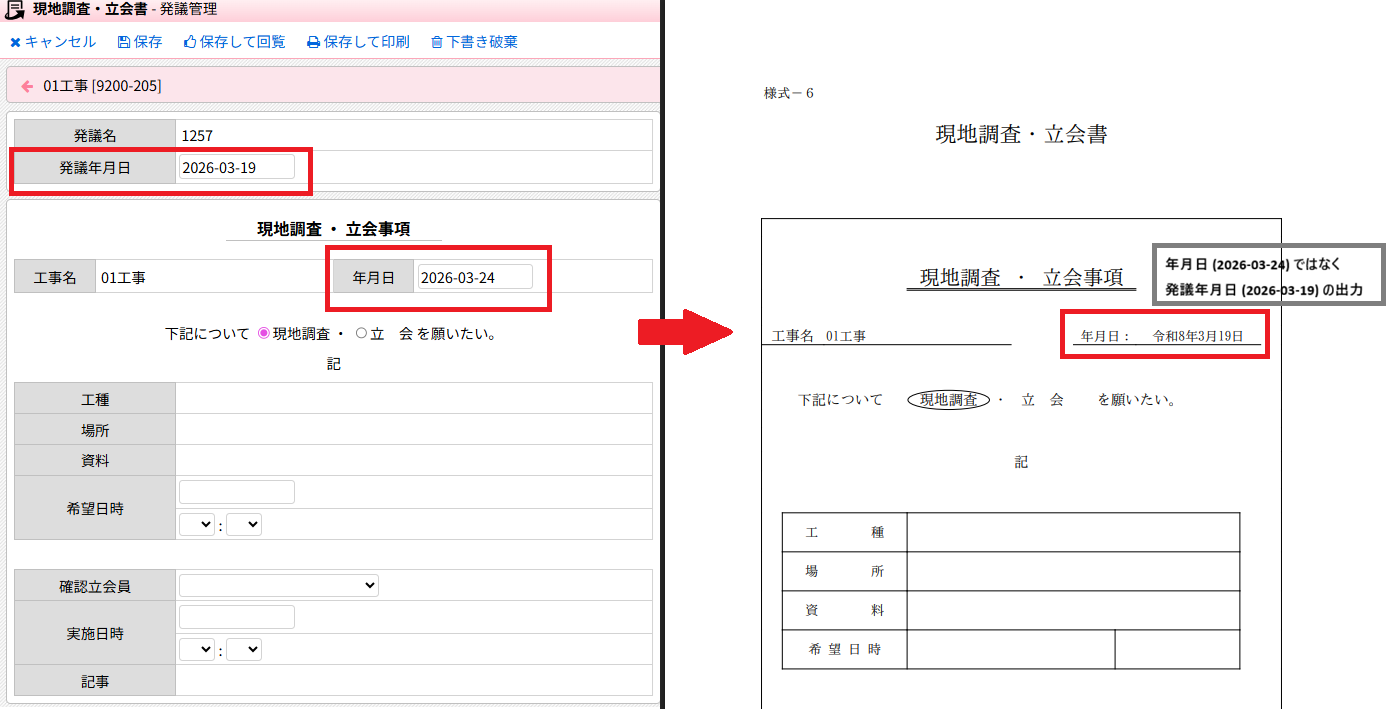Select the 立会 radio button
The width and height of the screenshot is (1389, 709).
click(362, 334)
